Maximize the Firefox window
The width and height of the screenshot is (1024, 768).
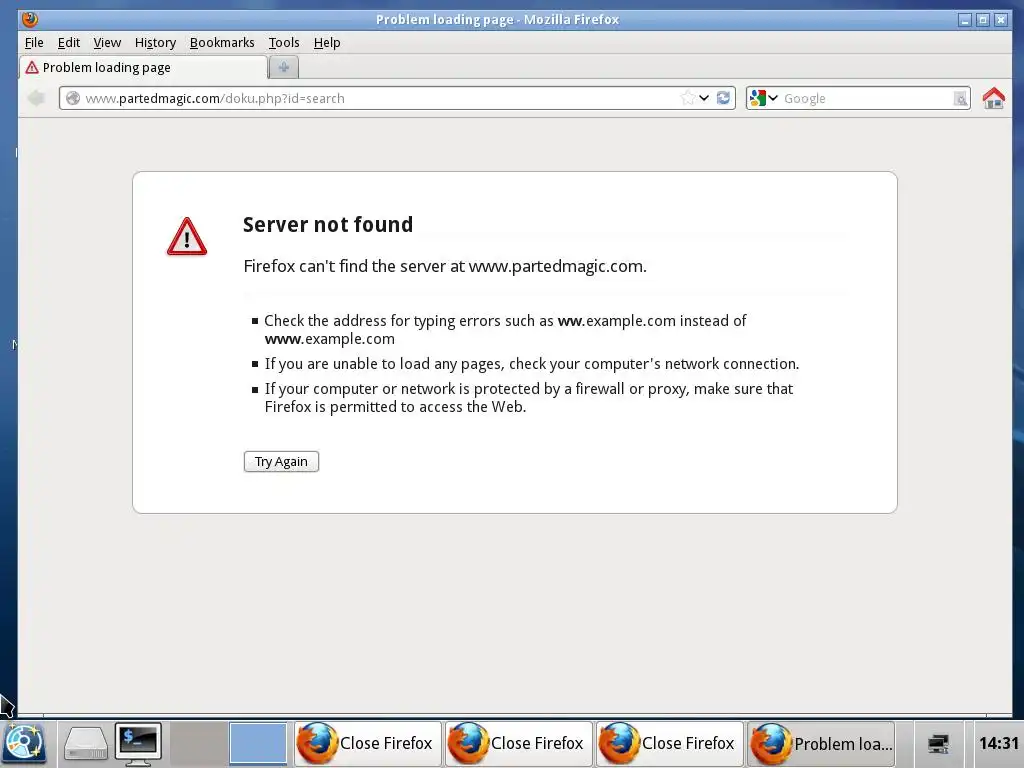pyautogui.click(x=983, y=20)
